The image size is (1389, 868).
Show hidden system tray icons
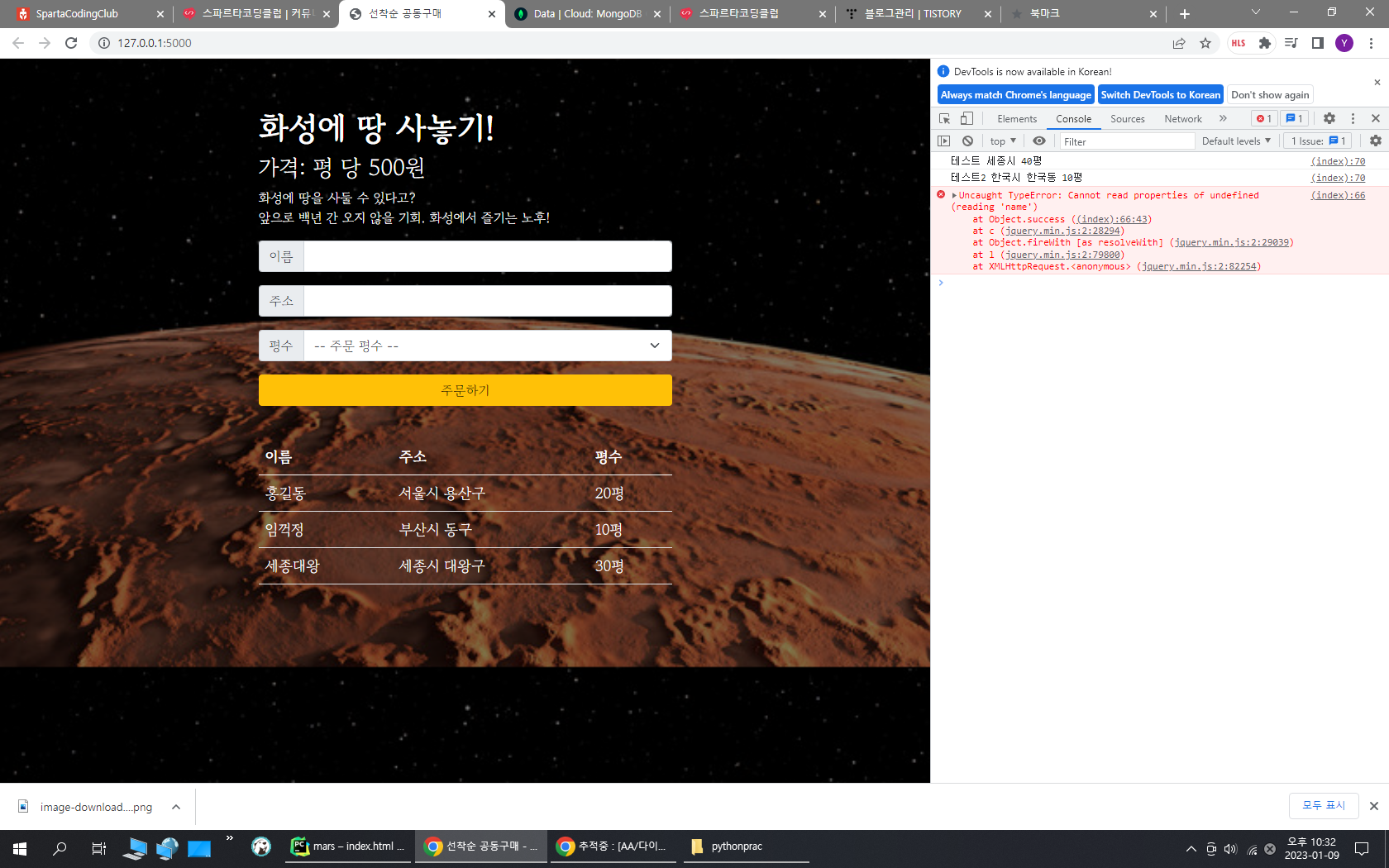pyautogui.click(x=1191, y=848)
